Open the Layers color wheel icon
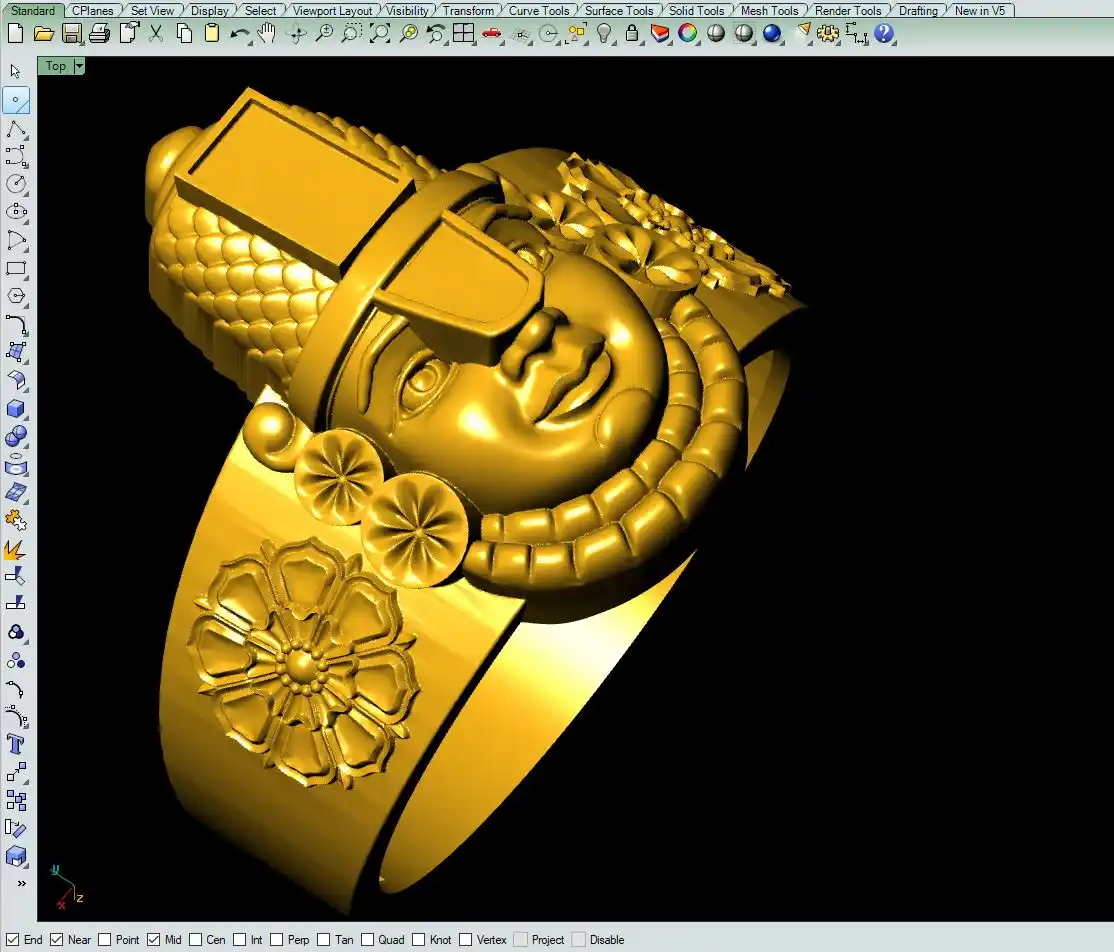Viewport: 1114px width, 952px height. pos(688,33)
